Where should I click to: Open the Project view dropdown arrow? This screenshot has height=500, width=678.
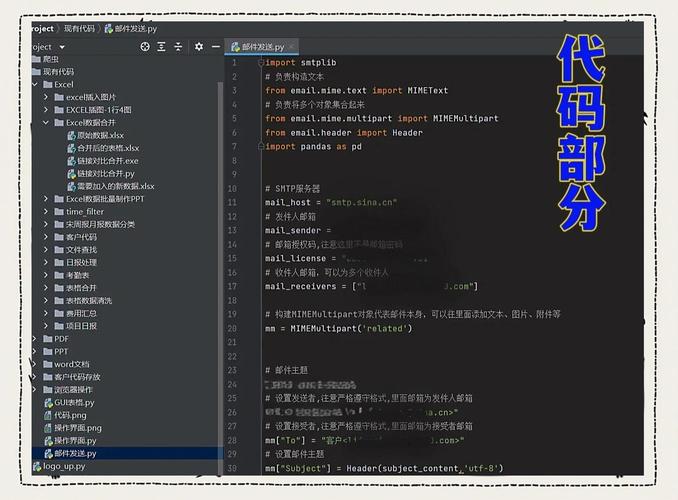pyautogui.click(x=62, y=47)
